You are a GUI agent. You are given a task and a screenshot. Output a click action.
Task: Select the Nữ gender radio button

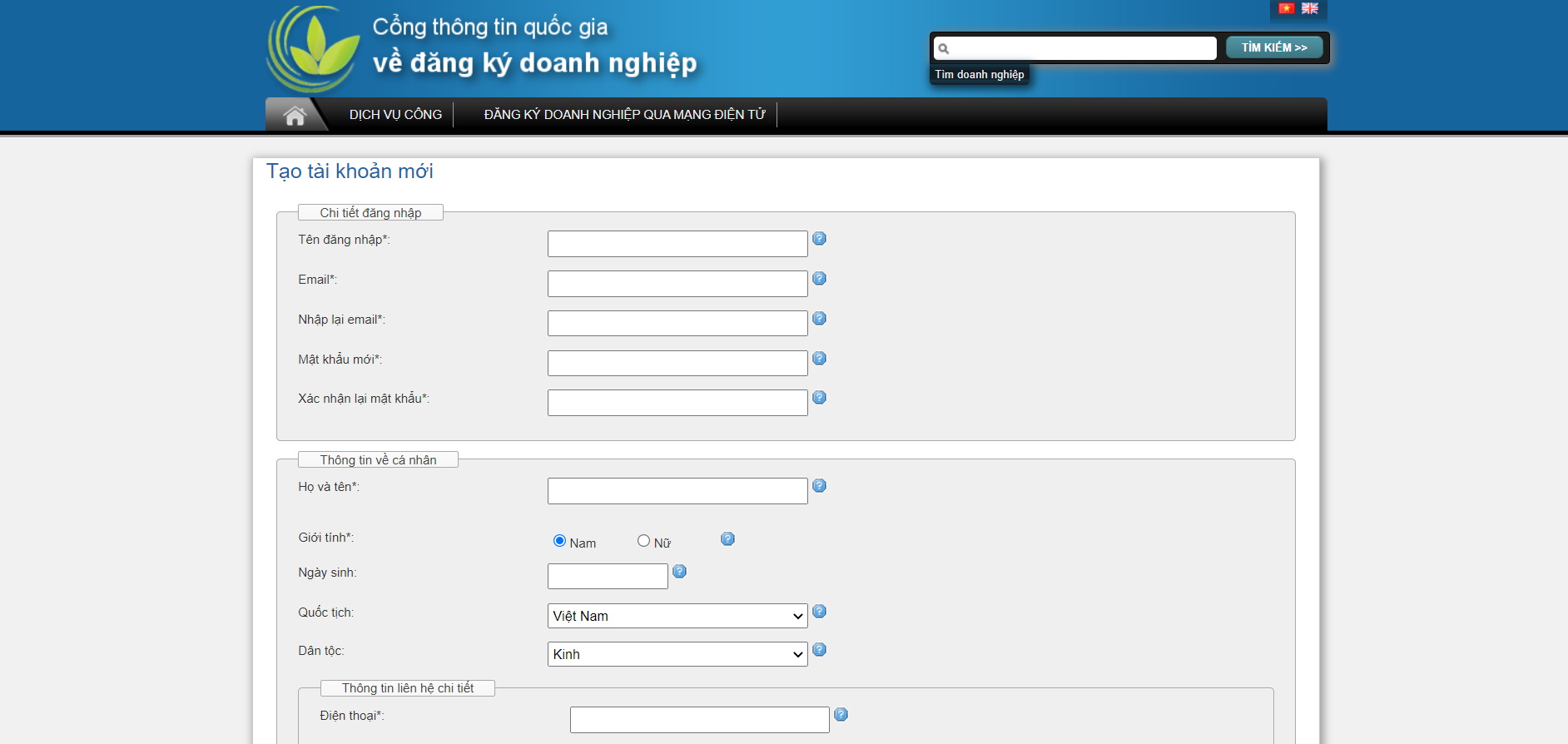(x=643, y=541)
